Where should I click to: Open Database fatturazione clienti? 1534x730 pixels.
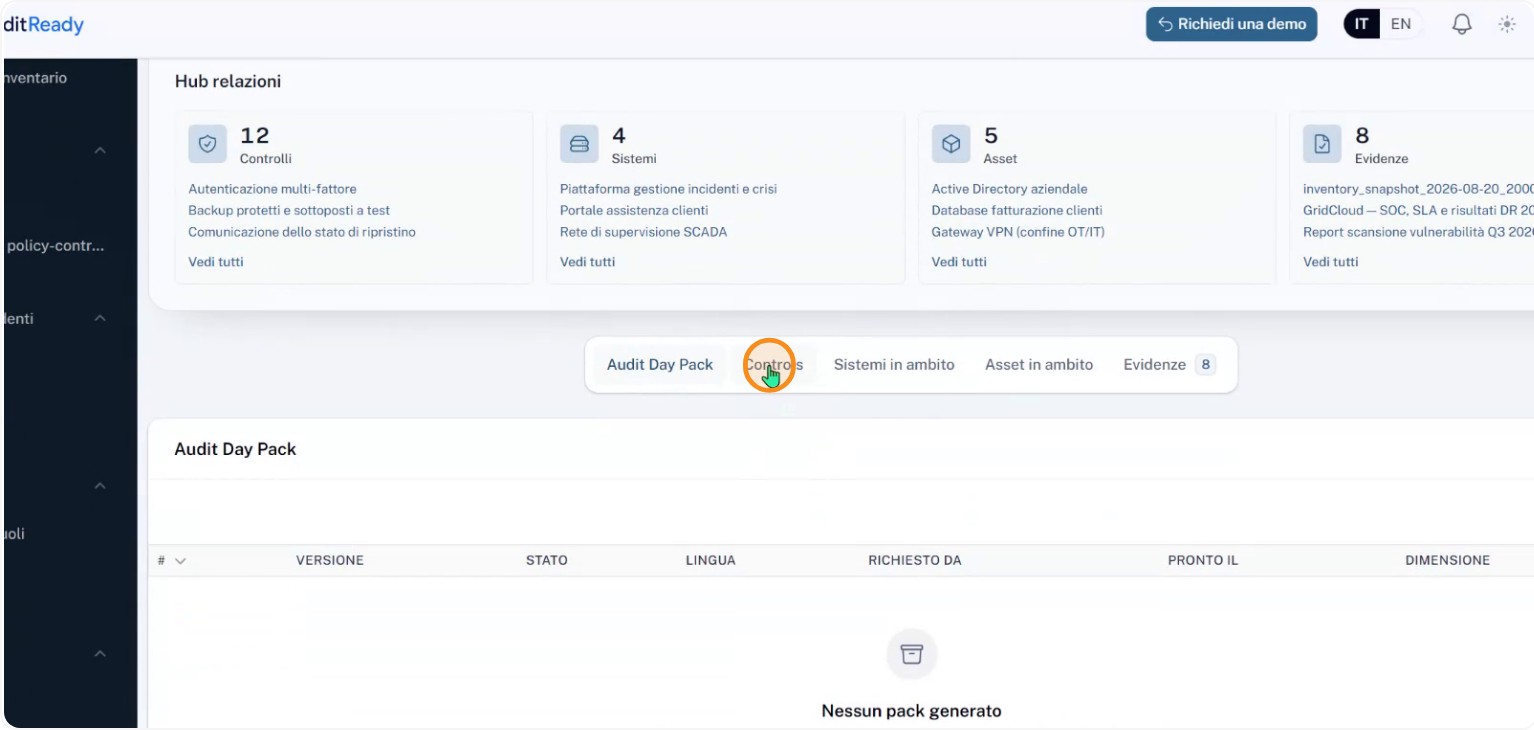coord(1017,211)
